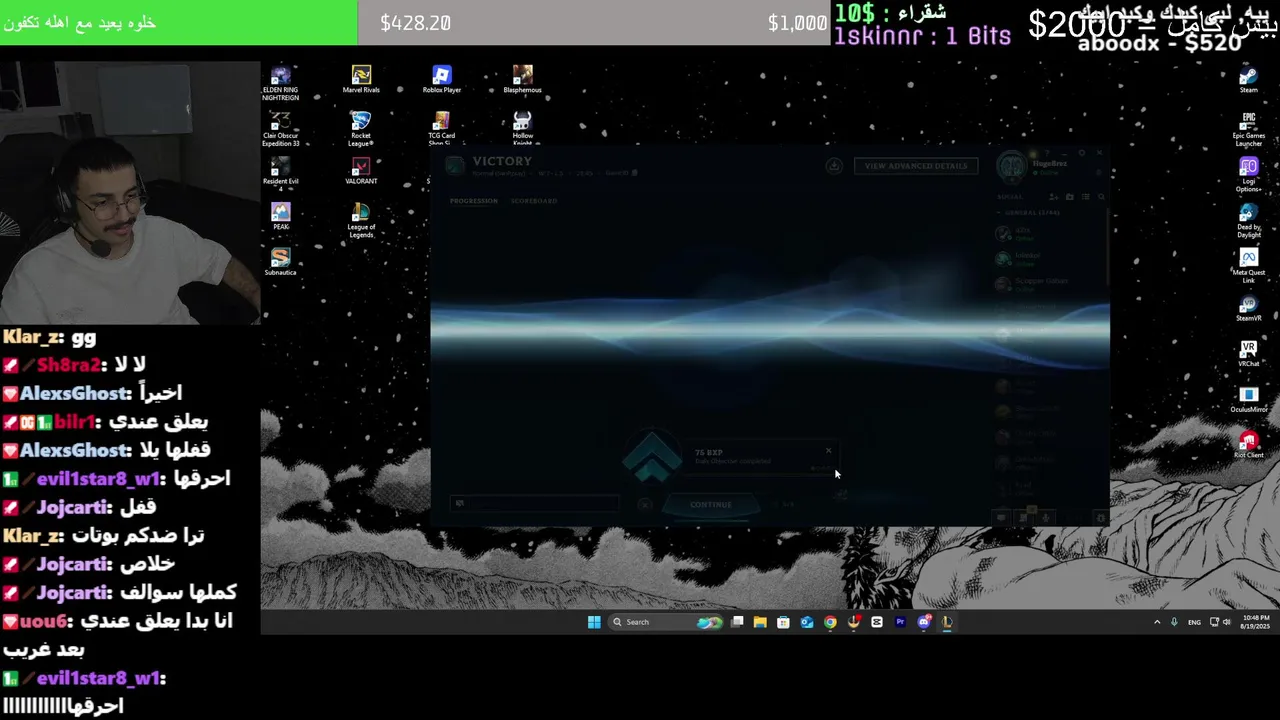The height and width of the screenshot is (720, 1280).
Task: Open Task View from the taskbar
Action: click(738, 622)
